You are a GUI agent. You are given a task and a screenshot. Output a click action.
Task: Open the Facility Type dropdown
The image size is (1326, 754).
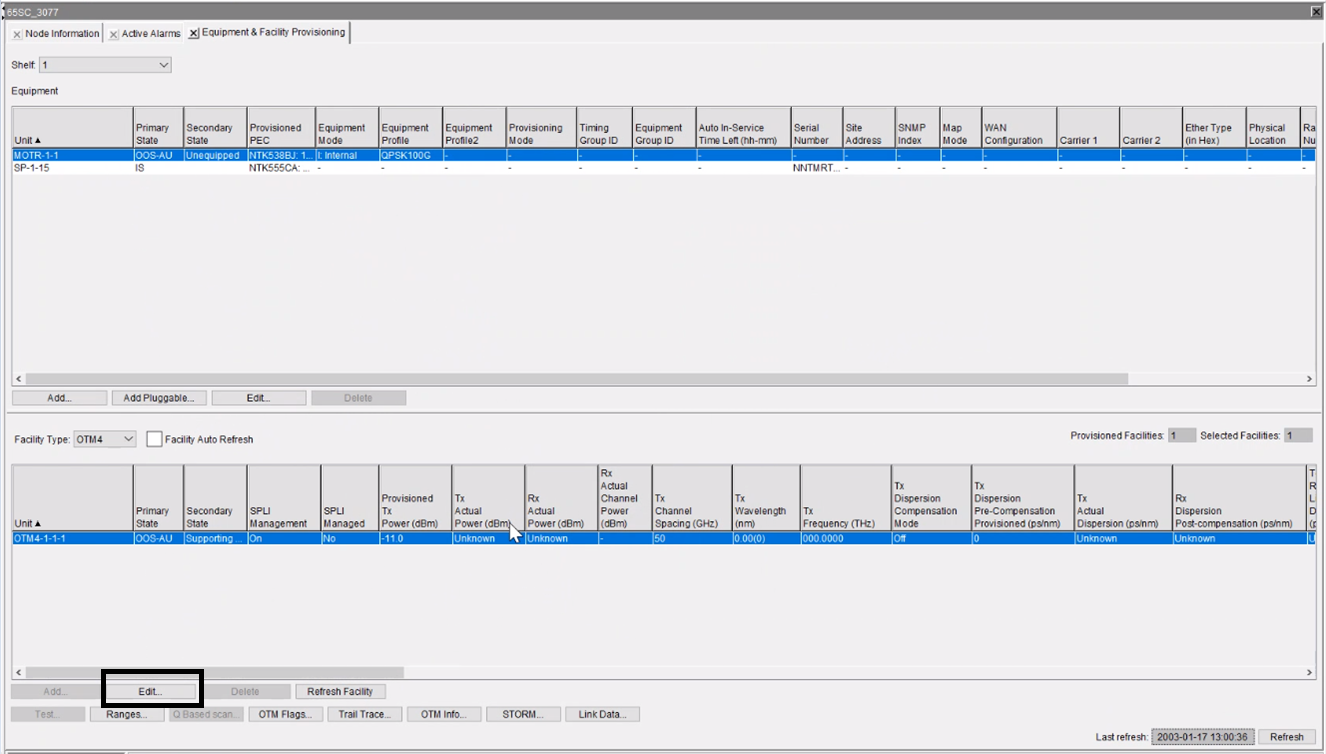[x=127, y=438]
